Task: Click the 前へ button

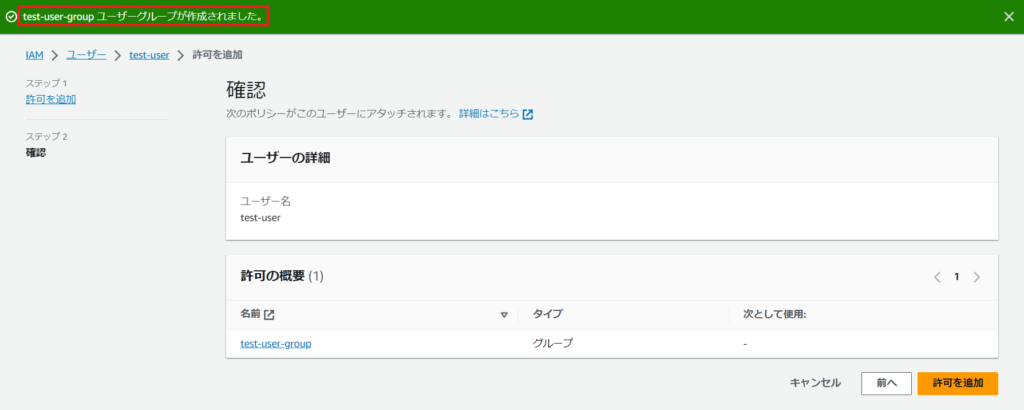Action: (x=886, y=383)
